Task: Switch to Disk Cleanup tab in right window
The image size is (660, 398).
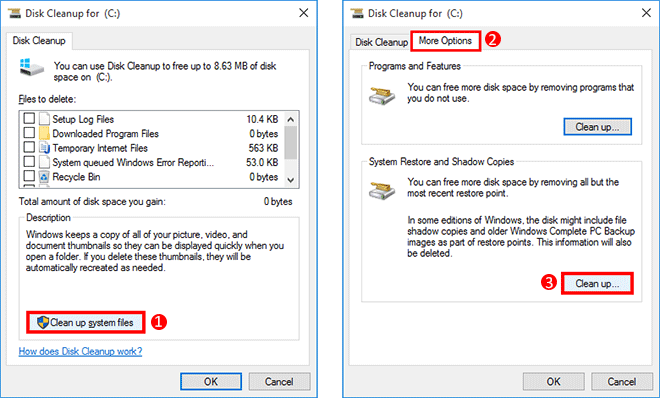Action: click(381, 42)
